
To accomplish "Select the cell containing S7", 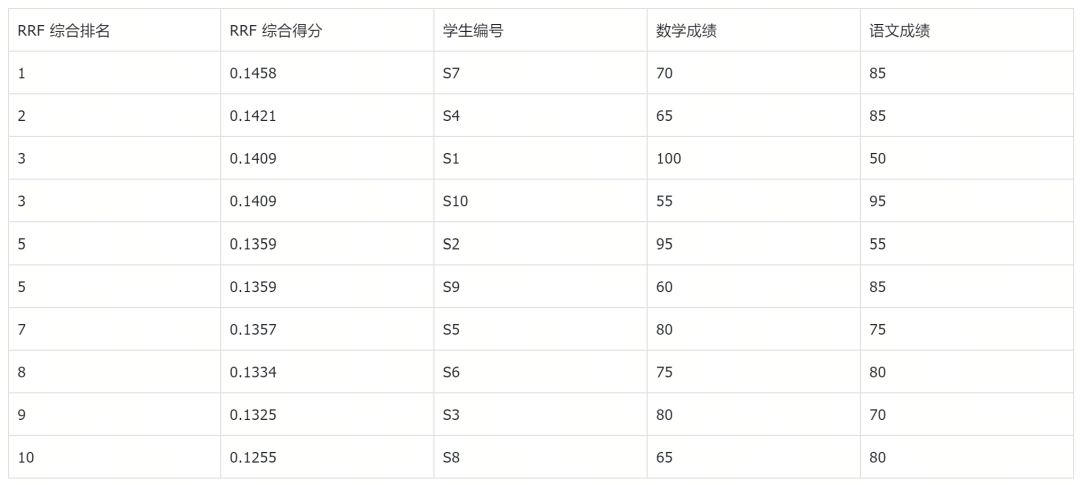I will 452,73.
